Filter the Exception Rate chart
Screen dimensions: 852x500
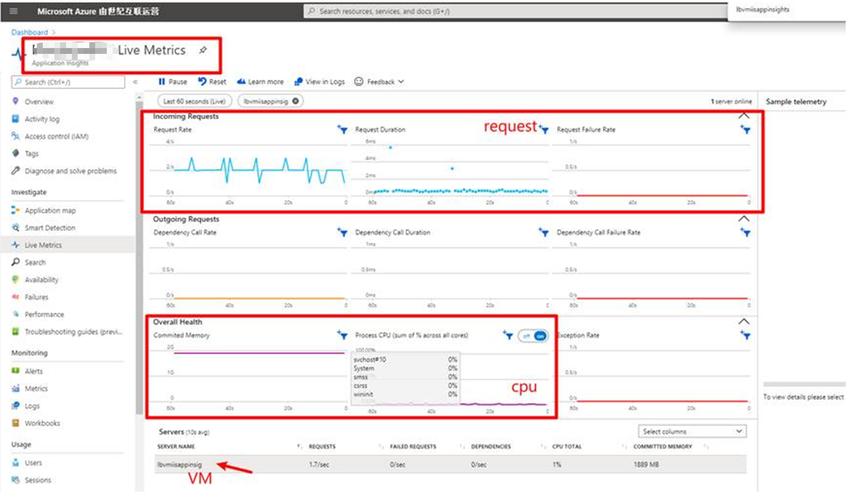click(746, 335)
